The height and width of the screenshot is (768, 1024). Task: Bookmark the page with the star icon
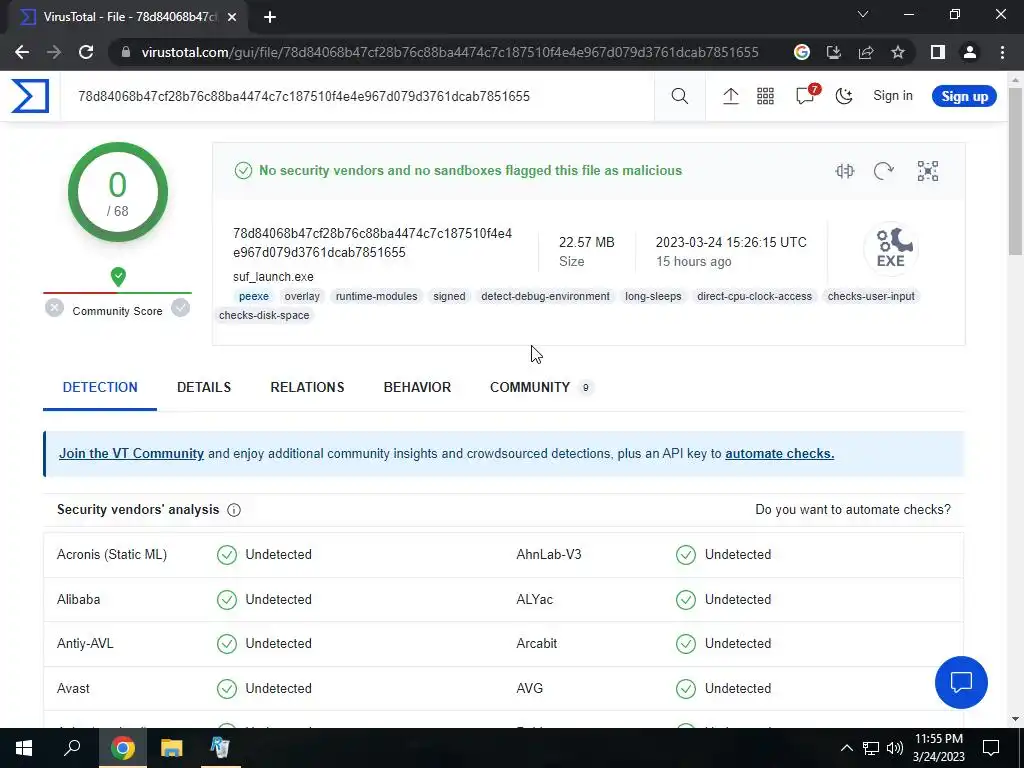(898, 52)
